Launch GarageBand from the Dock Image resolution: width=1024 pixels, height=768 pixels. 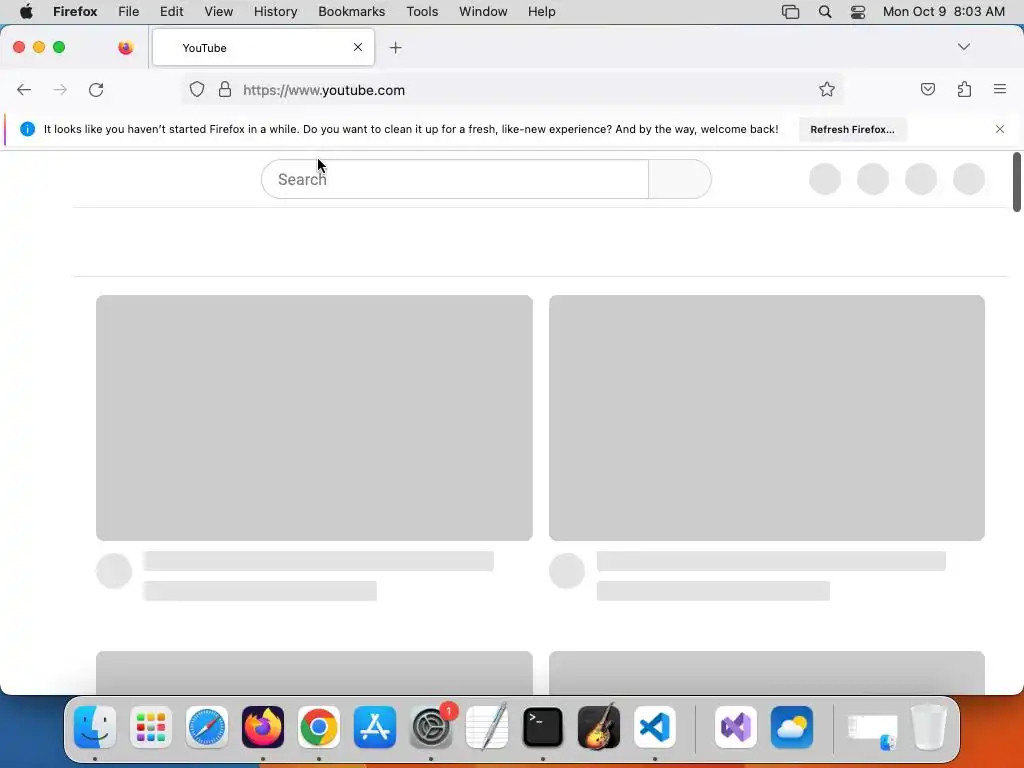pos(599,727)
